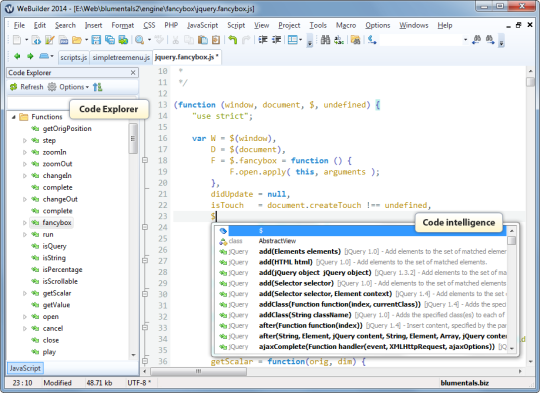Expand the zoomIn function node

24,152
